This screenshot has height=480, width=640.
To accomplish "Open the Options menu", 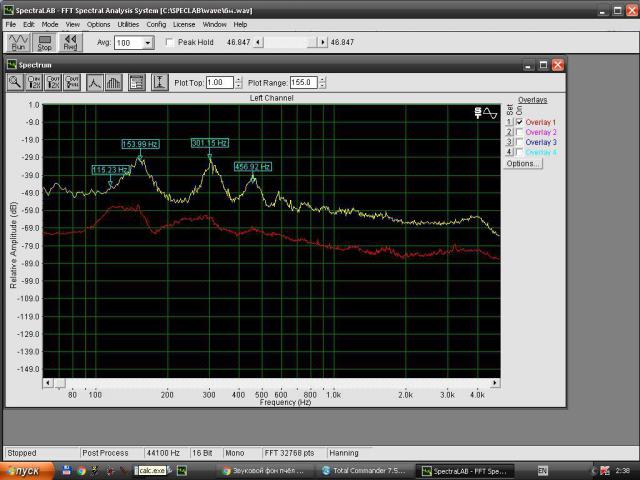I will 98,24.
